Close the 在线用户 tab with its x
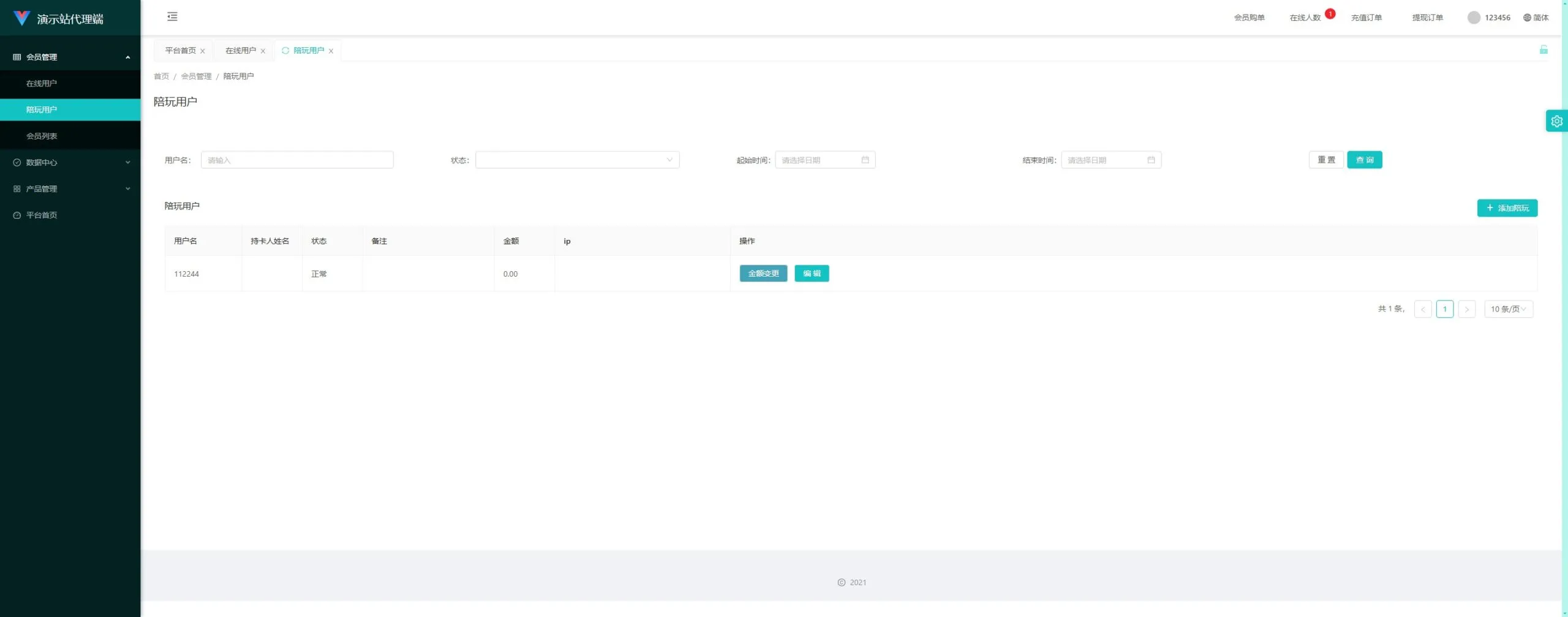Image resolution: width=1568 pixels, height=617 pixels. click(x=263, y=51)
